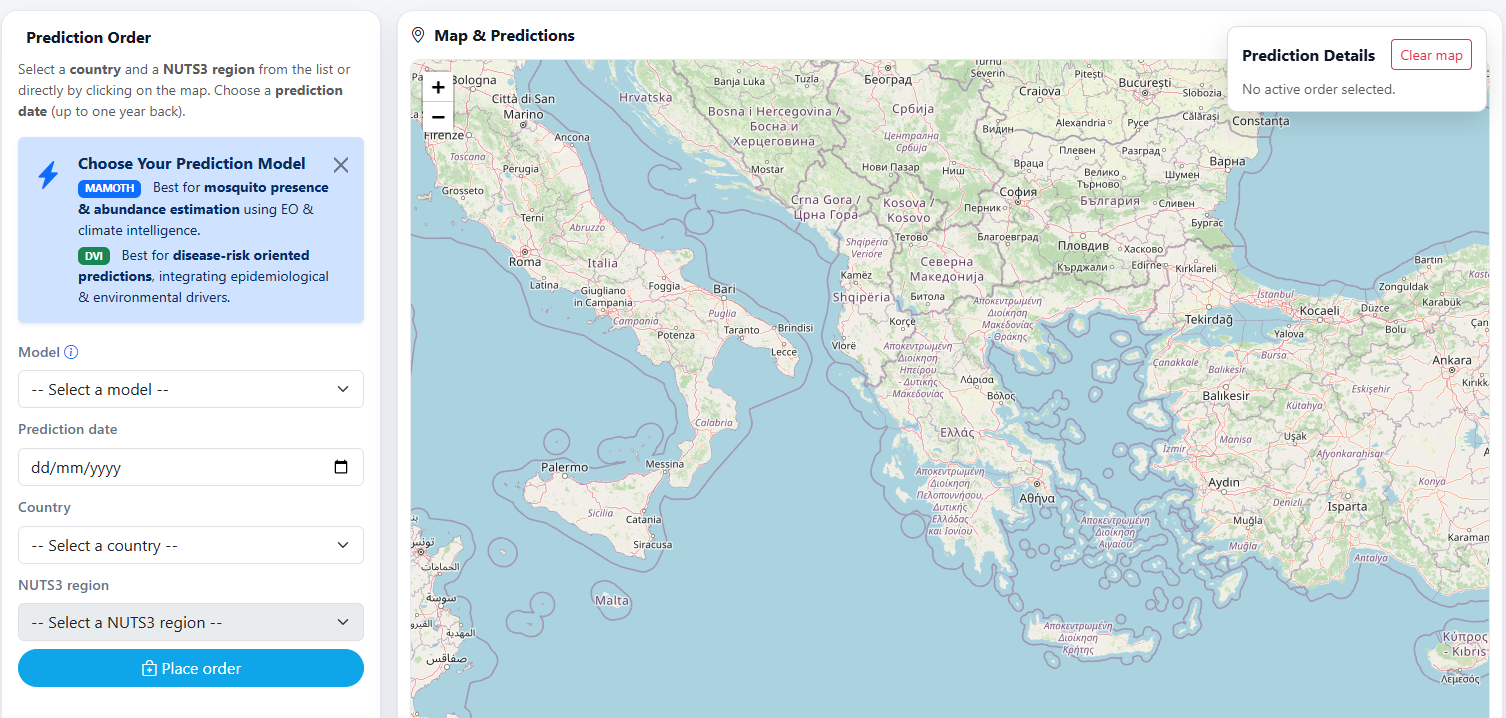Click the lightning bolt icon in banner
The height and width of the screenshot is (718, 1506).
click(x=48, y=175)
